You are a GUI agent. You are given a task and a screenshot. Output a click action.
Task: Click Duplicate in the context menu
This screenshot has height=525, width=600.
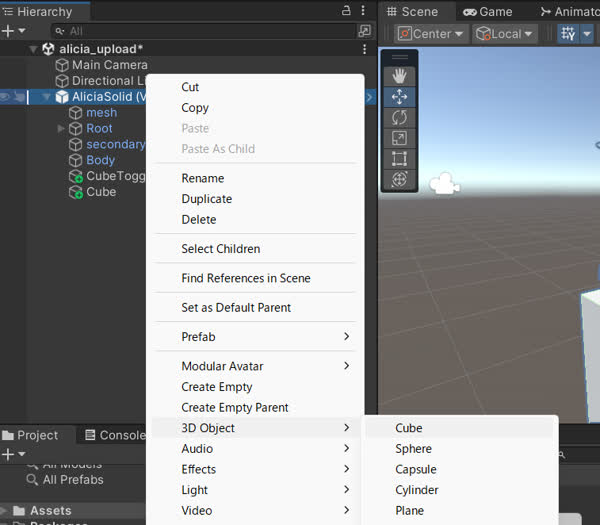(206, 199)
